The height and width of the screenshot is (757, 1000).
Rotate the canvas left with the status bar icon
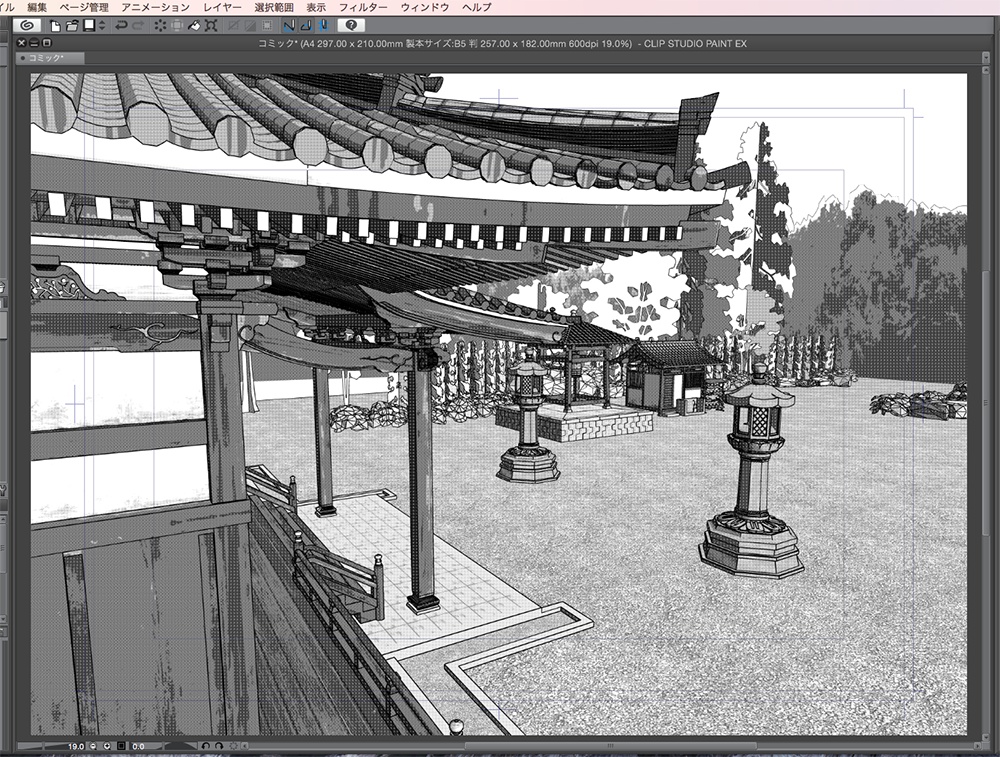click(206, 746)
